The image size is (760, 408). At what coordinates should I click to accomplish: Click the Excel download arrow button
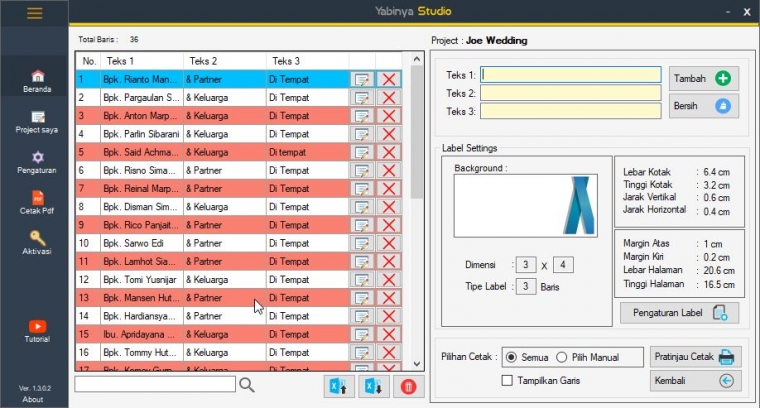click(374, 386)
